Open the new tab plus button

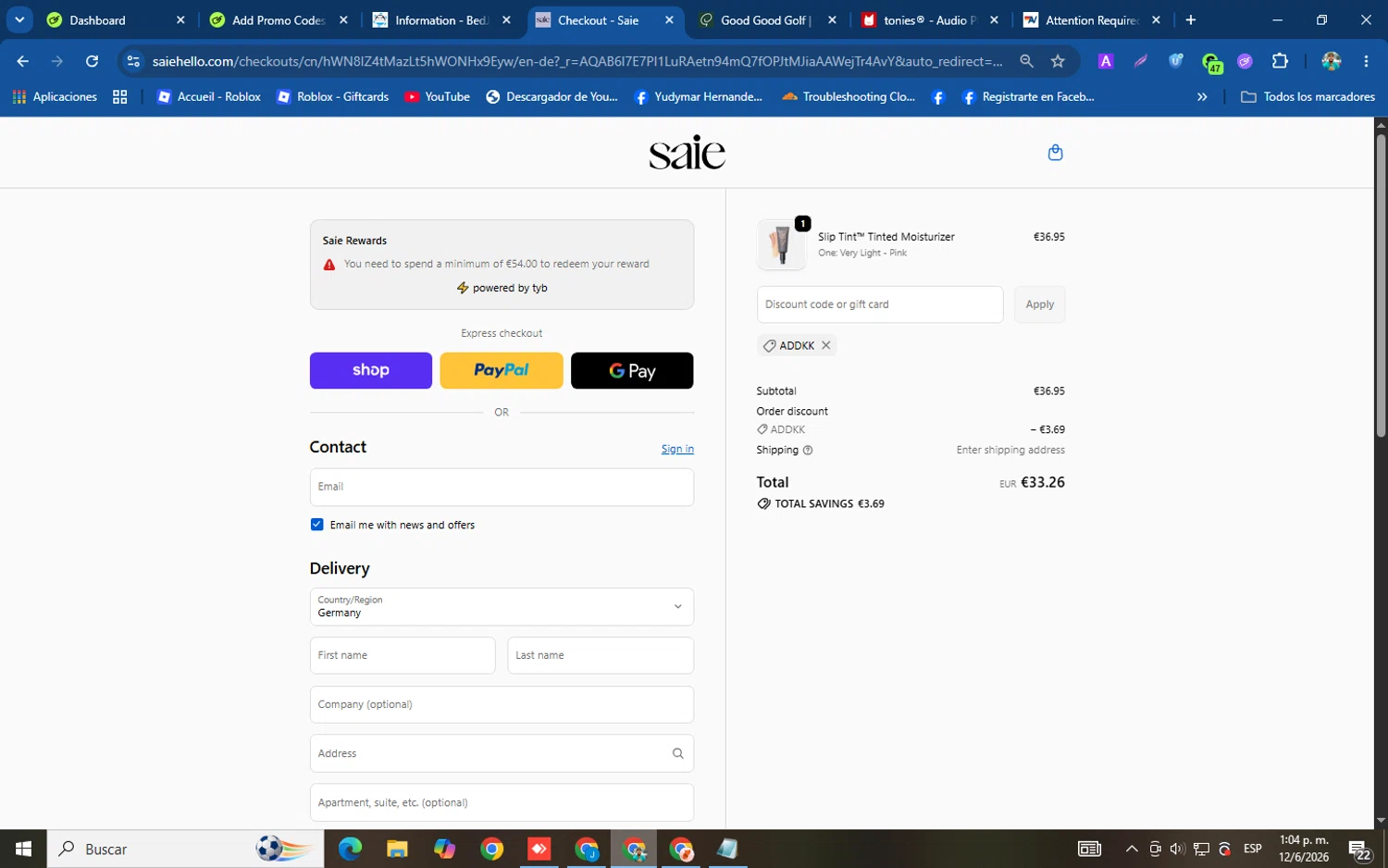point(1190,20)
